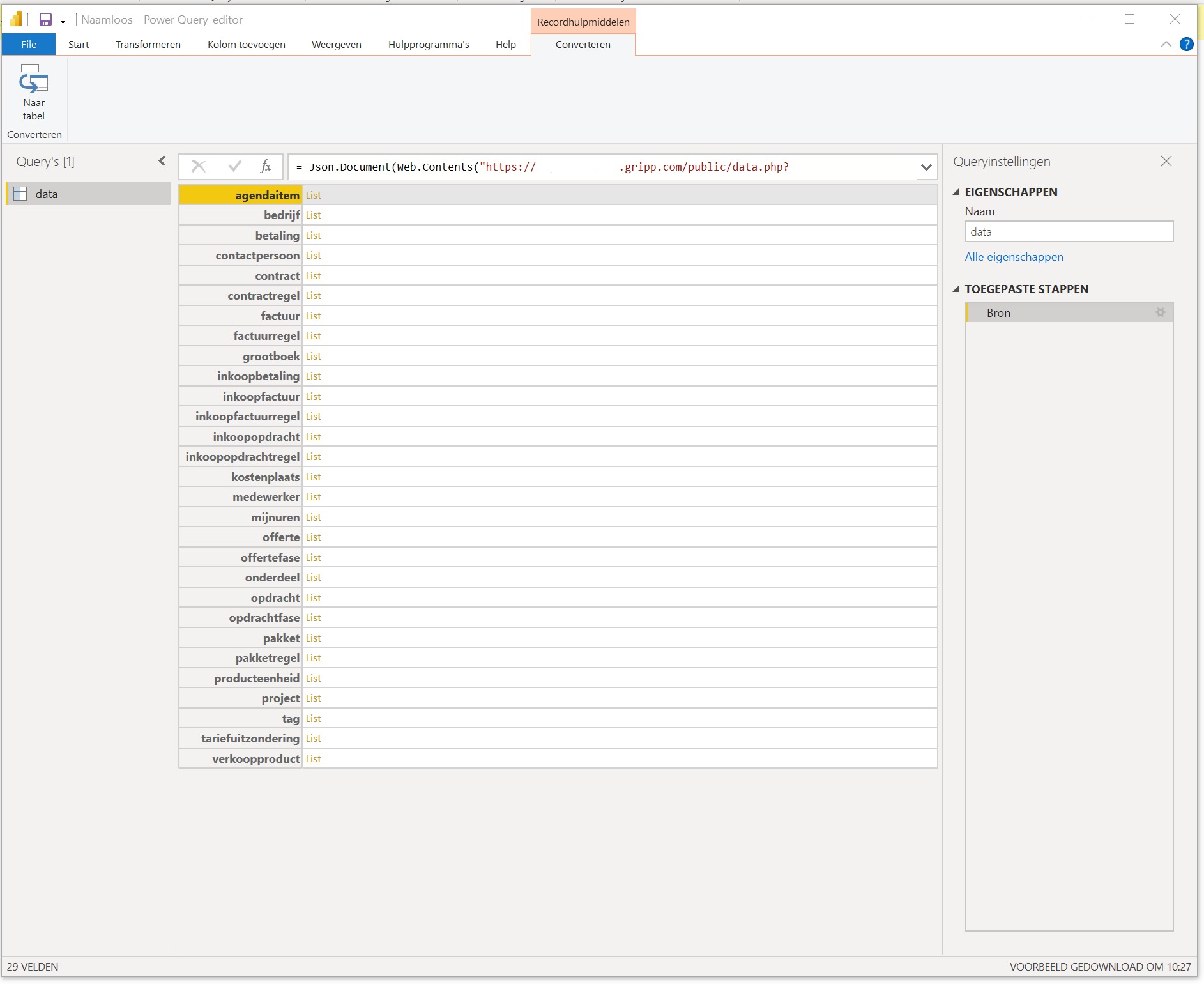
Task: Select the tariefuitzondering field name cell
Action: (x=240, y=739)
